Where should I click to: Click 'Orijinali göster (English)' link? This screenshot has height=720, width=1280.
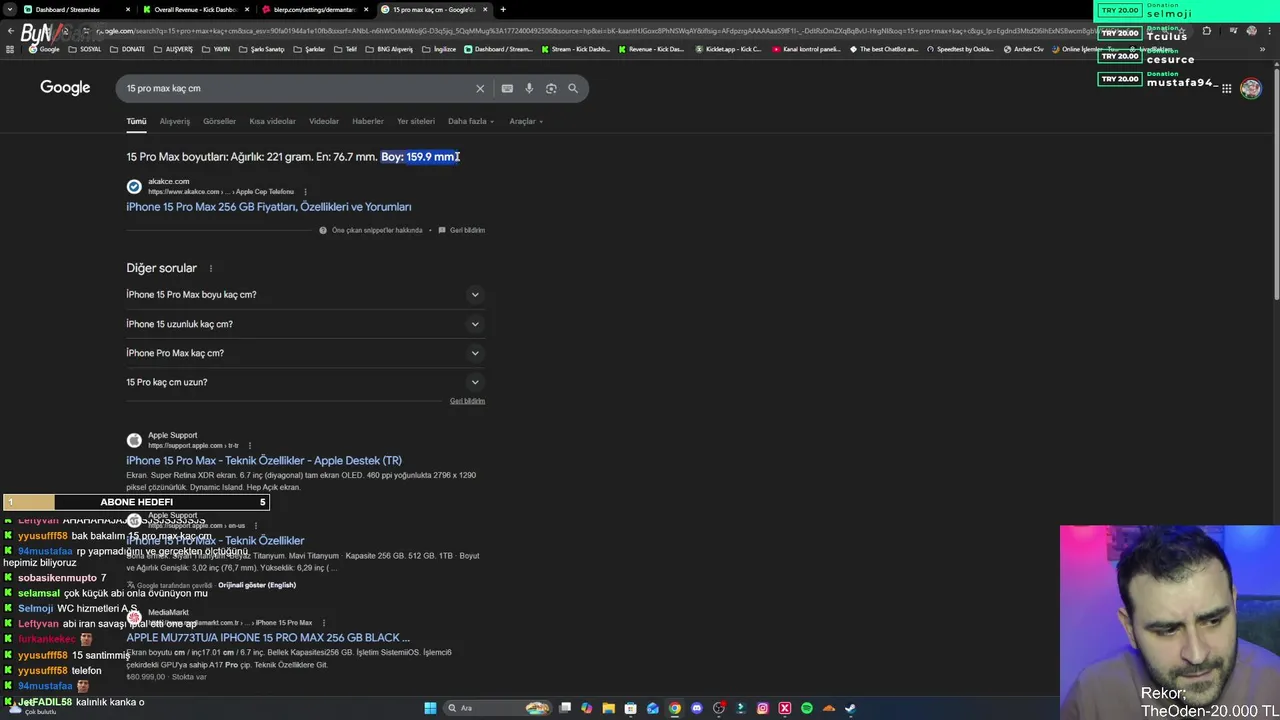[x=257, y=585]
